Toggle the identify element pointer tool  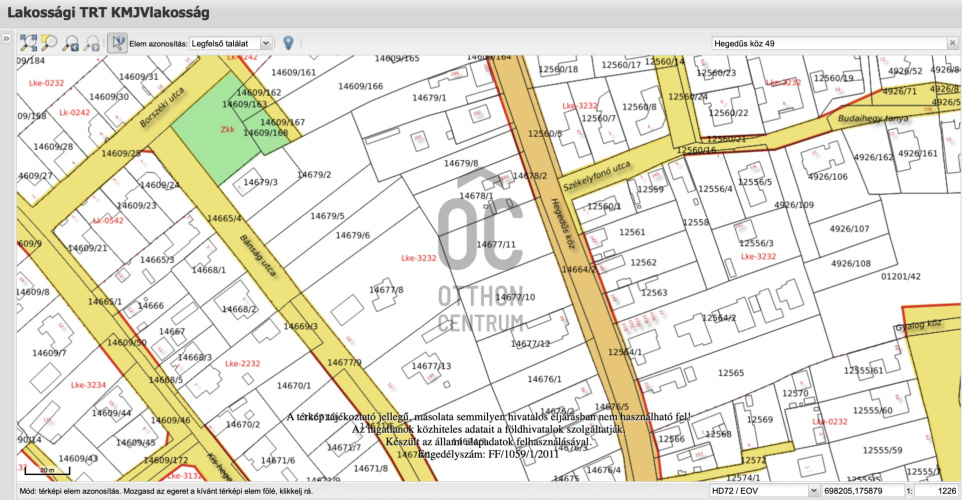(117, 43)
